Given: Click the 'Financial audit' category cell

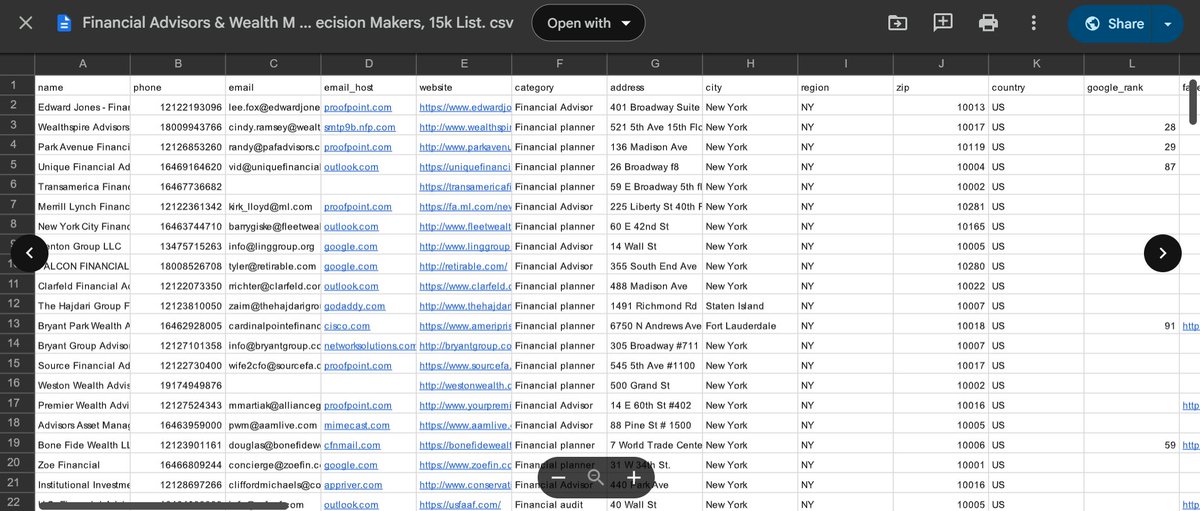Looking at the screenshot, I should point(559,505).
